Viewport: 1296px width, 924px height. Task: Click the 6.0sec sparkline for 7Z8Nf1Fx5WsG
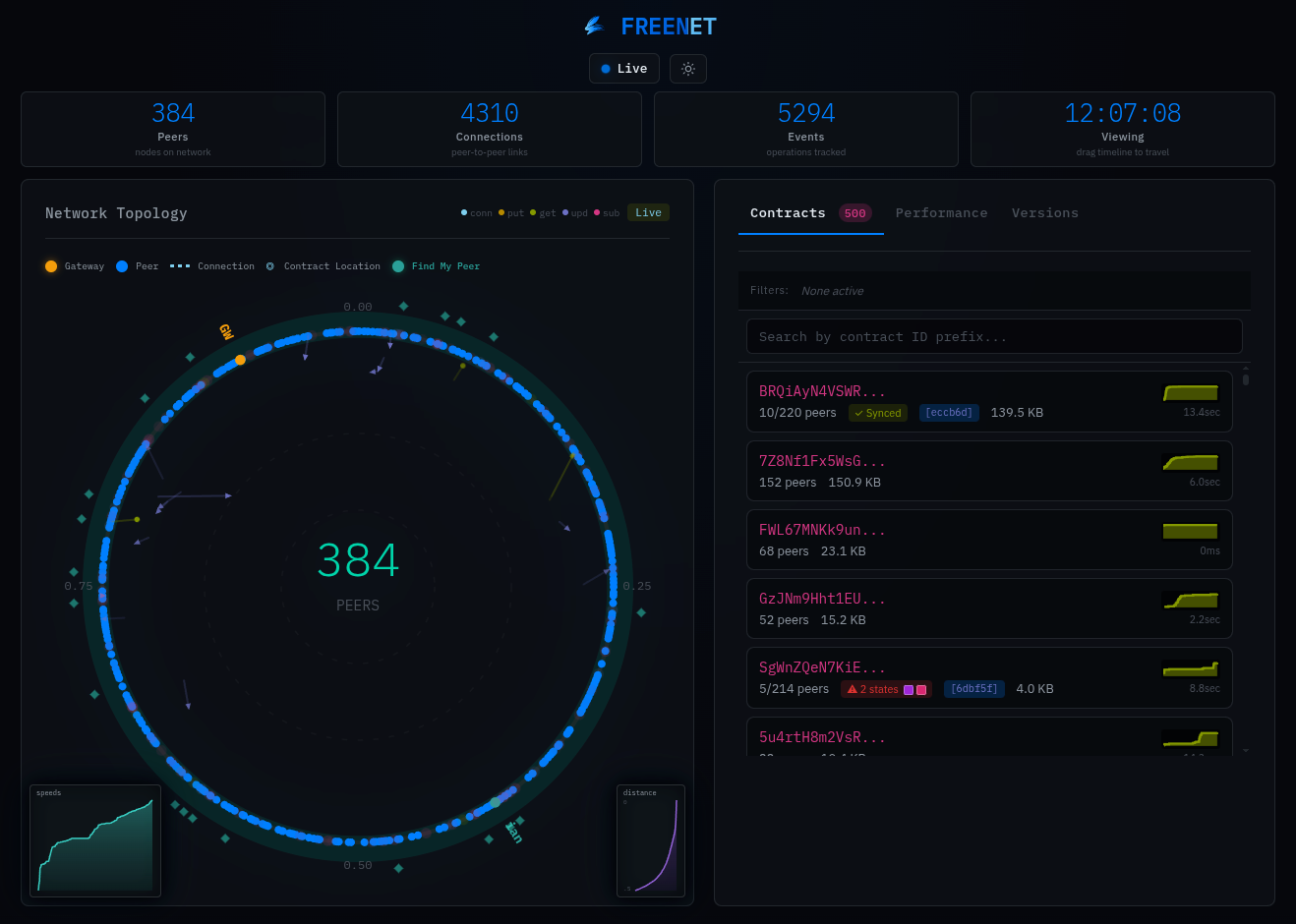pos(1191,462)
